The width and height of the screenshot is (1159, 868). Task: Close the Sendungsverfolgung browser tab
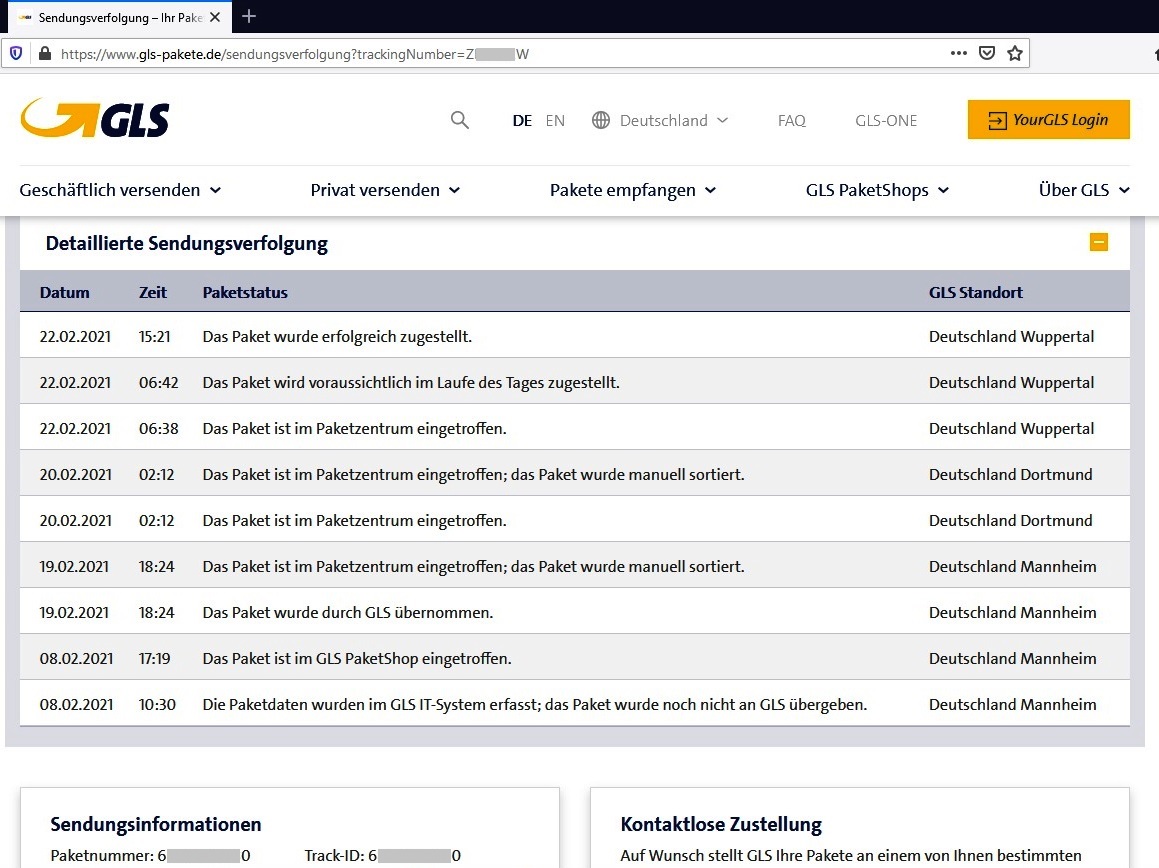[x=215, y=17]
